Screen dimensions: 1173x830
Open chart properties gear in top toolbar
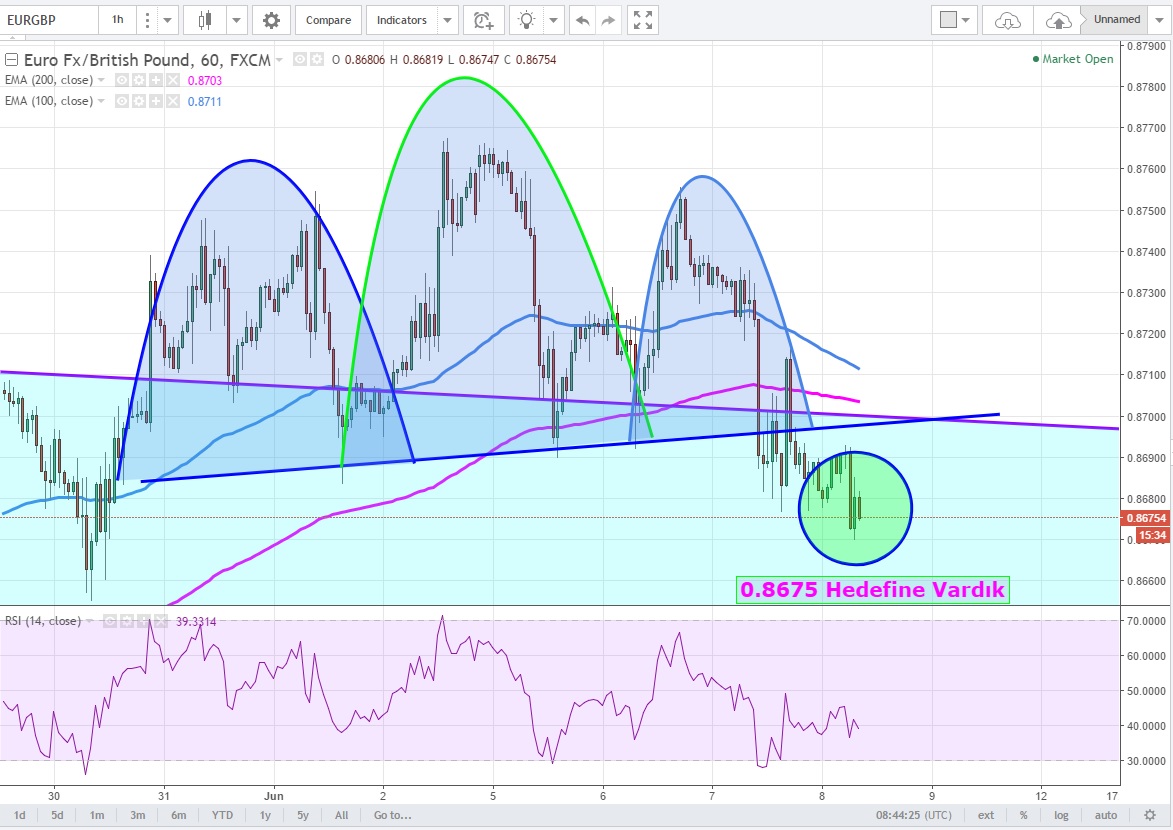[270, 19]
